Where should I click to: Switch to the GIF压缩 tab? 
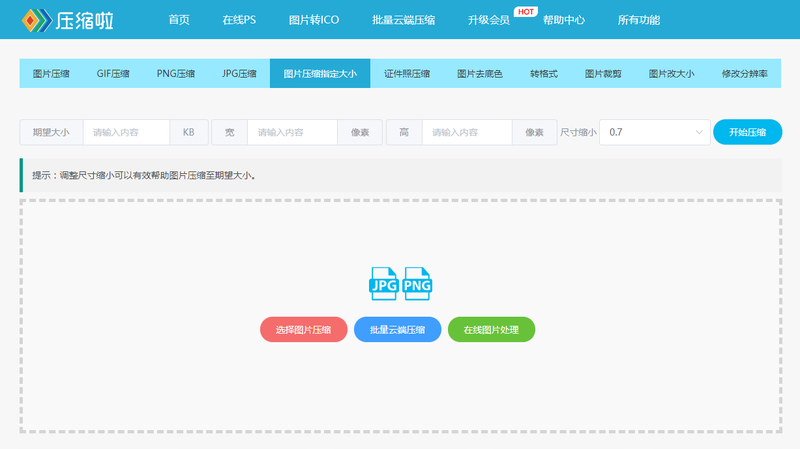[x=113, y=73]
